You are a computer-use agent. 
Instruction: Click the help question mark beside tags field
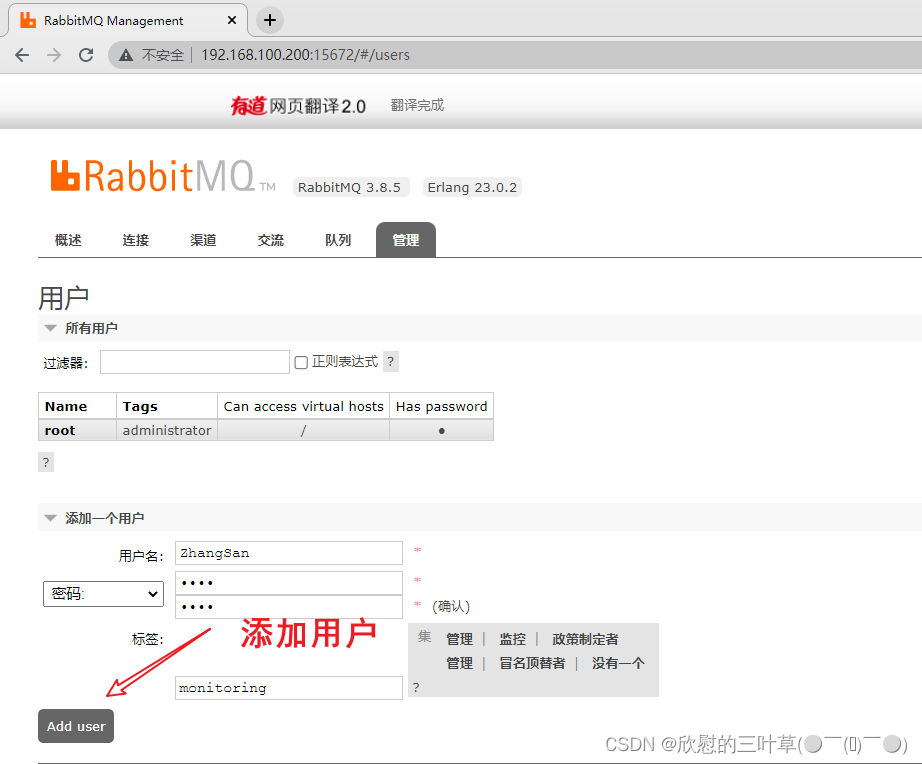click(416, 687)
